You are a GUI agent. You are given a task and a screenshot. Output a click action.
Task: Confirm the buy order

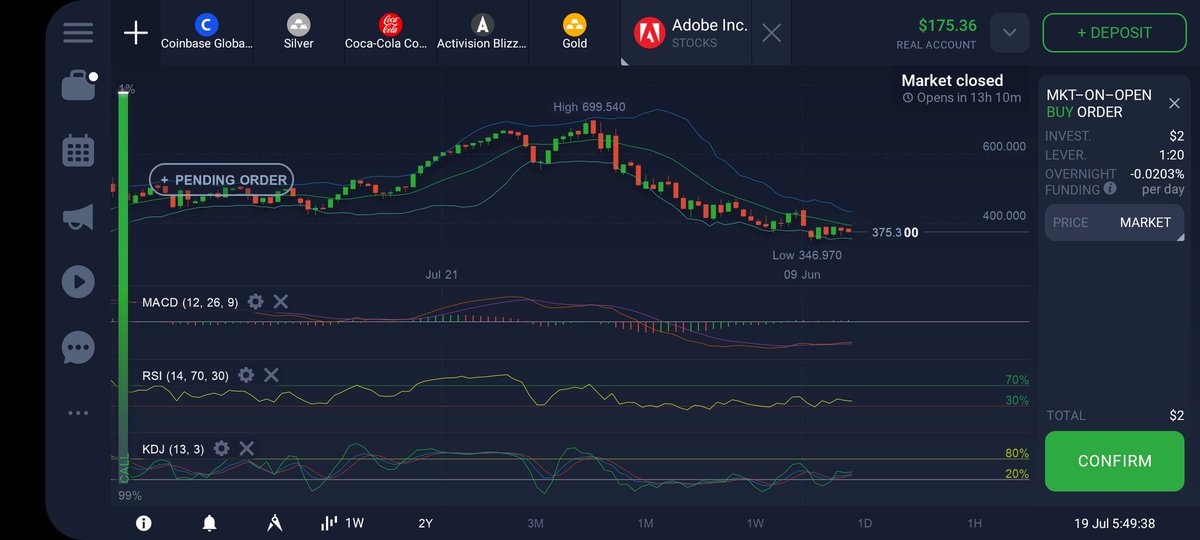point(1114,461)
